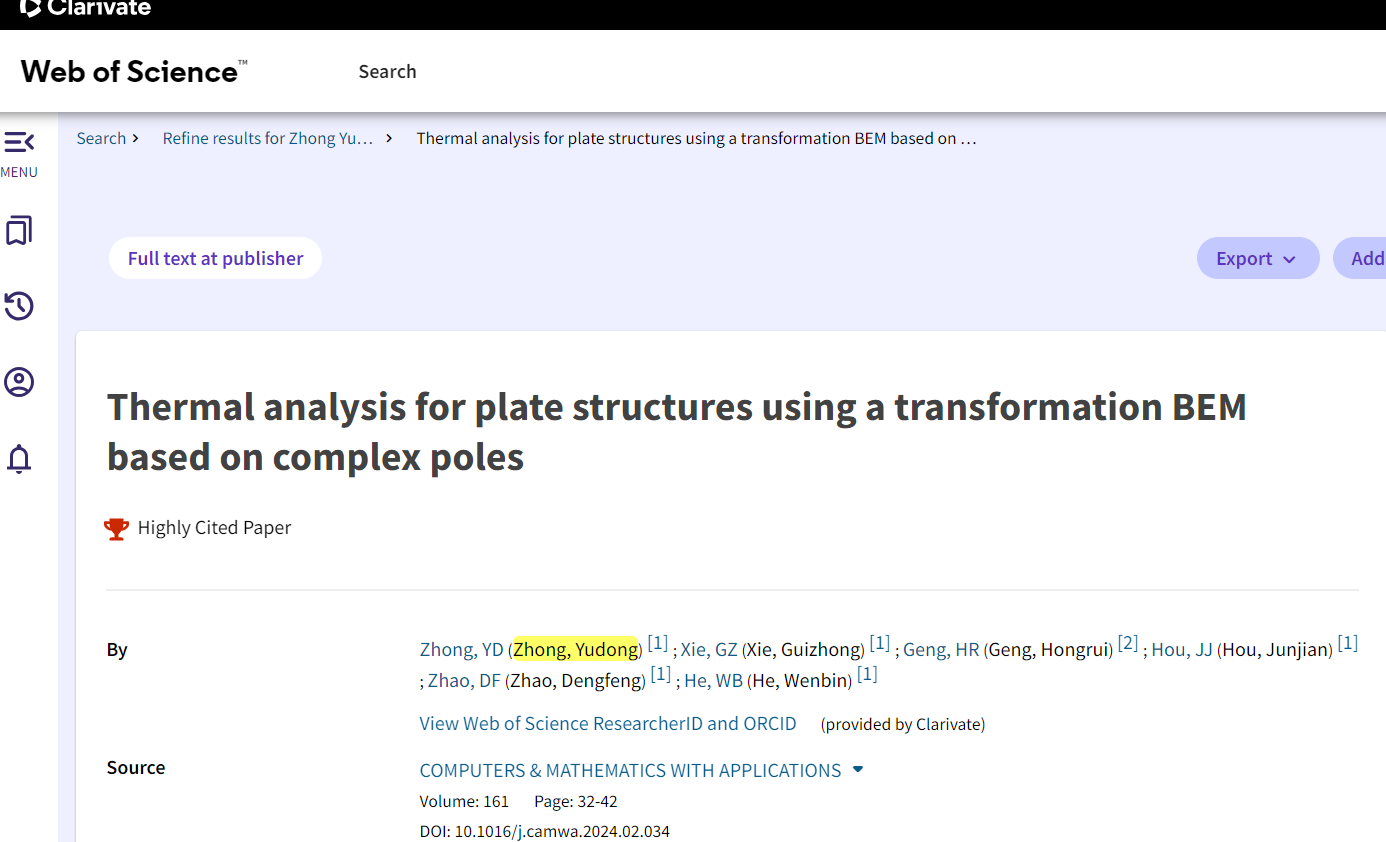Image resolution: width=1386 pixels, height=842 pixels.
Task: Open the marked list bookmark icon
Action: click(19, 231)
